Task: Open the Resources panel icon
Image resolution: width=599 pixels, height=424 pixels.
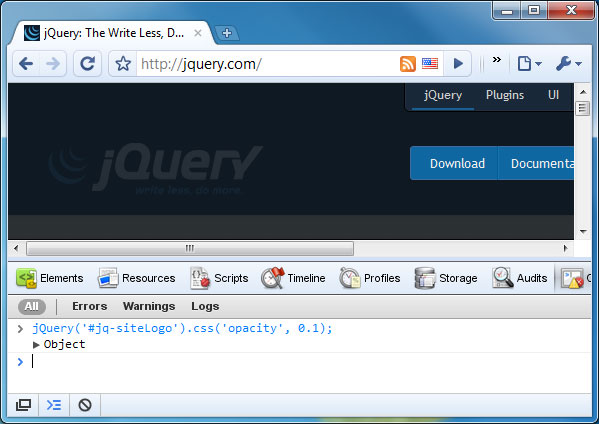Action: (108, 278)
